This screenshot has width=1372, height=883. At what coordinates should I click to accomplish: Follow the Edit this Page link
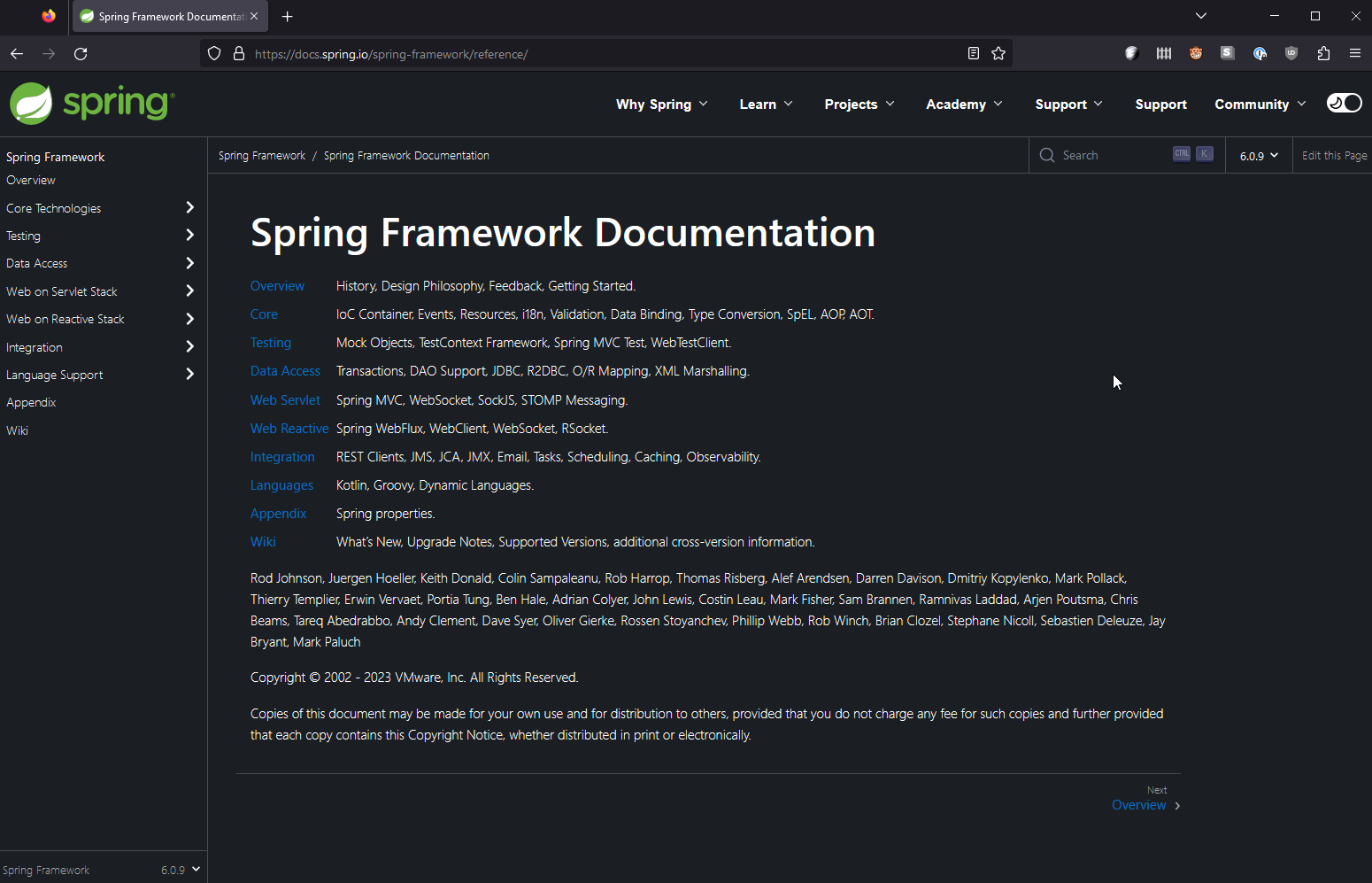coord(1334,155)
